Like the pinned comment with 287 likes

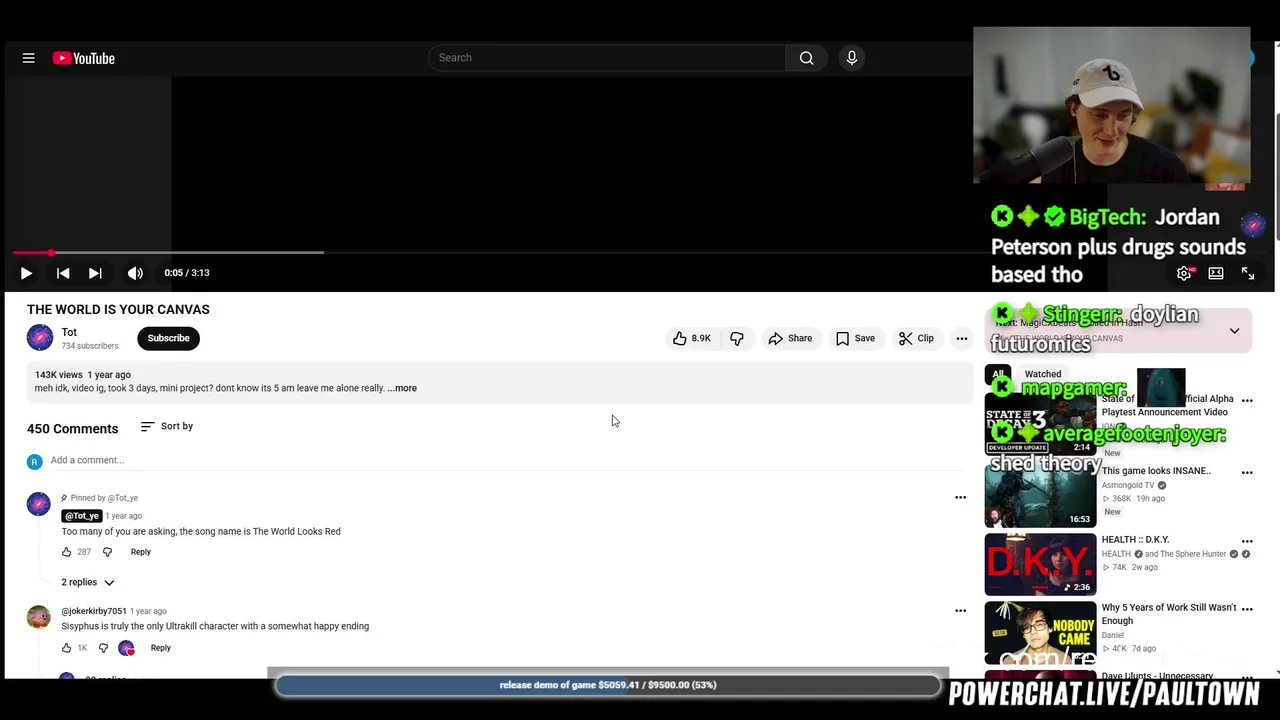point(67,552)
